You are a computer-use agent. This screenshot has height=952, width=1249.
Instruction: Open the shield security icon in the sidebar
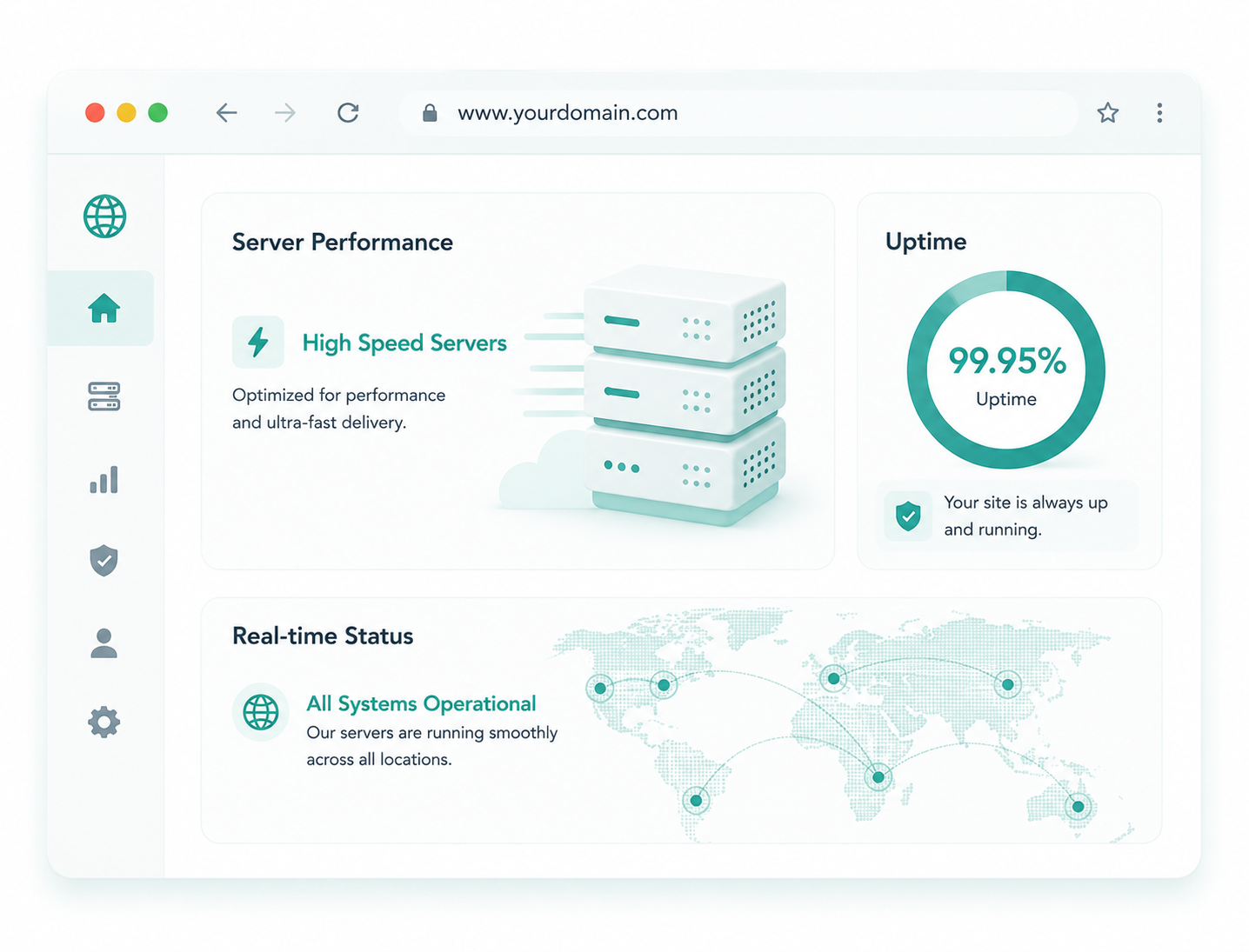(104, 561)
